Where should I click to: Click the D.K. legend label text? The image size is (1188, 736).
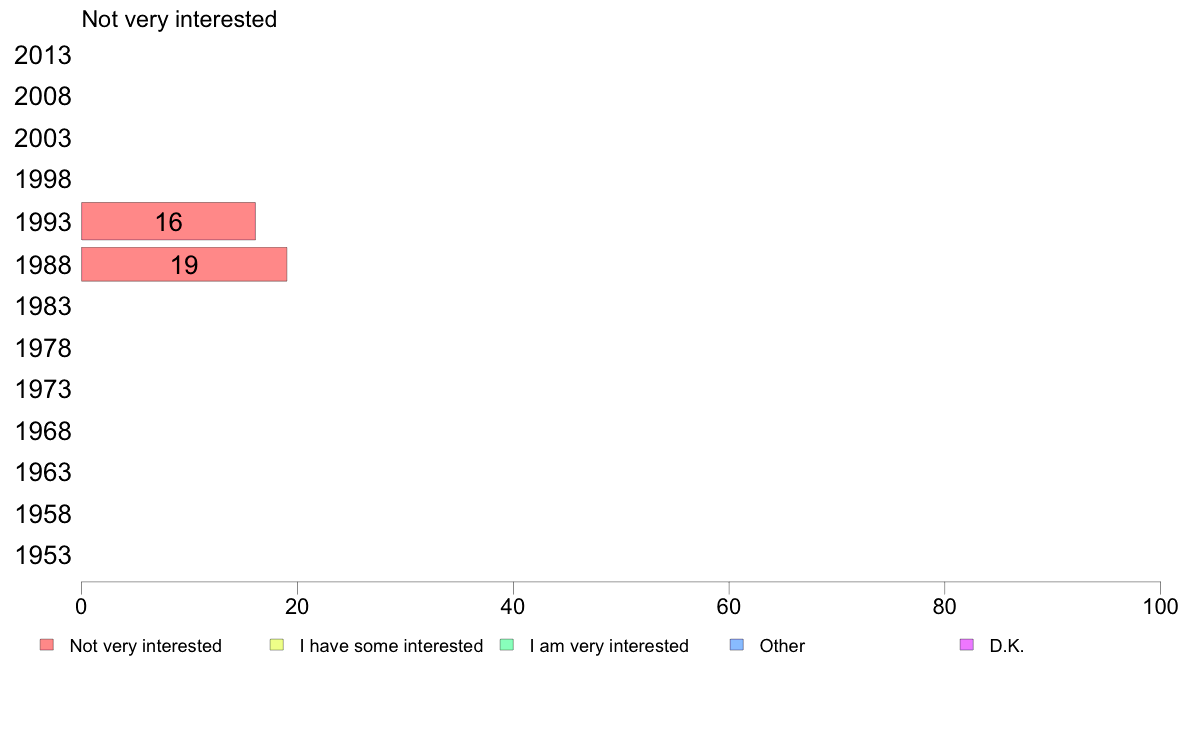1007,646
